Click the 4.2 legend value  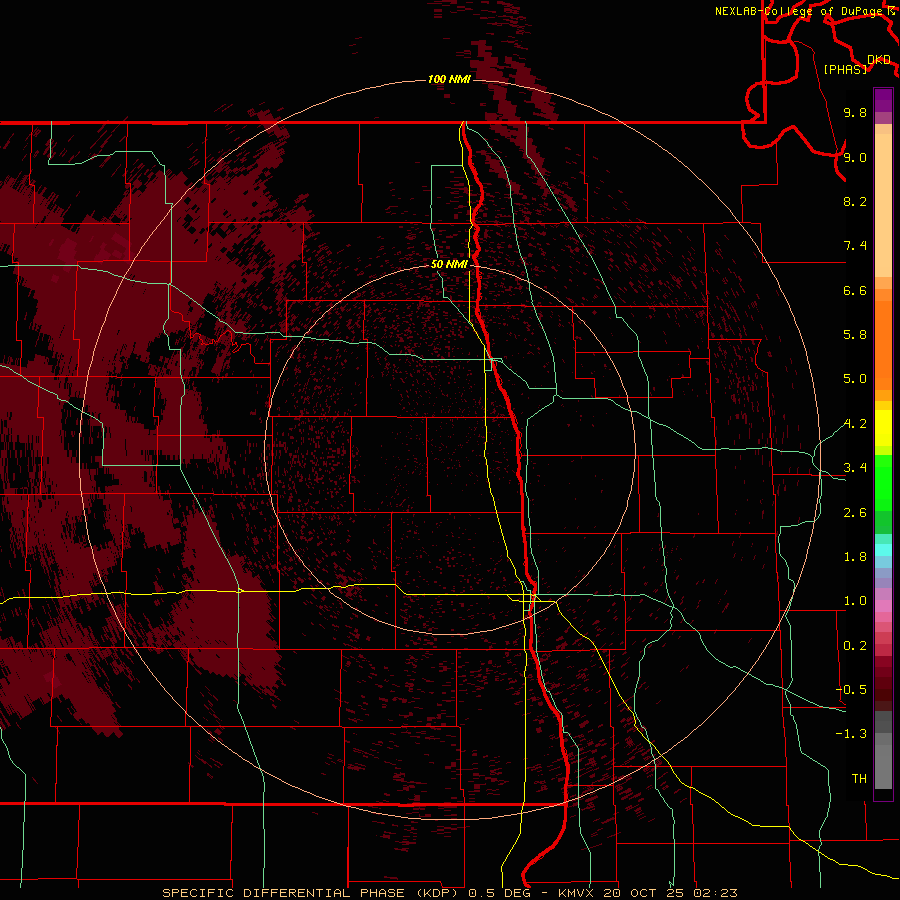tap(855, 424)
